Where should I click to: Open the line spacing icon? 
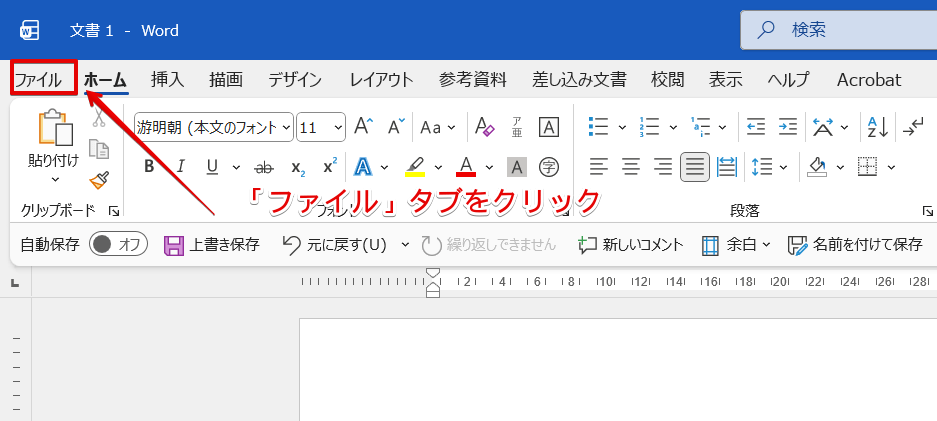pyautogui.click(x=763, y=167)
